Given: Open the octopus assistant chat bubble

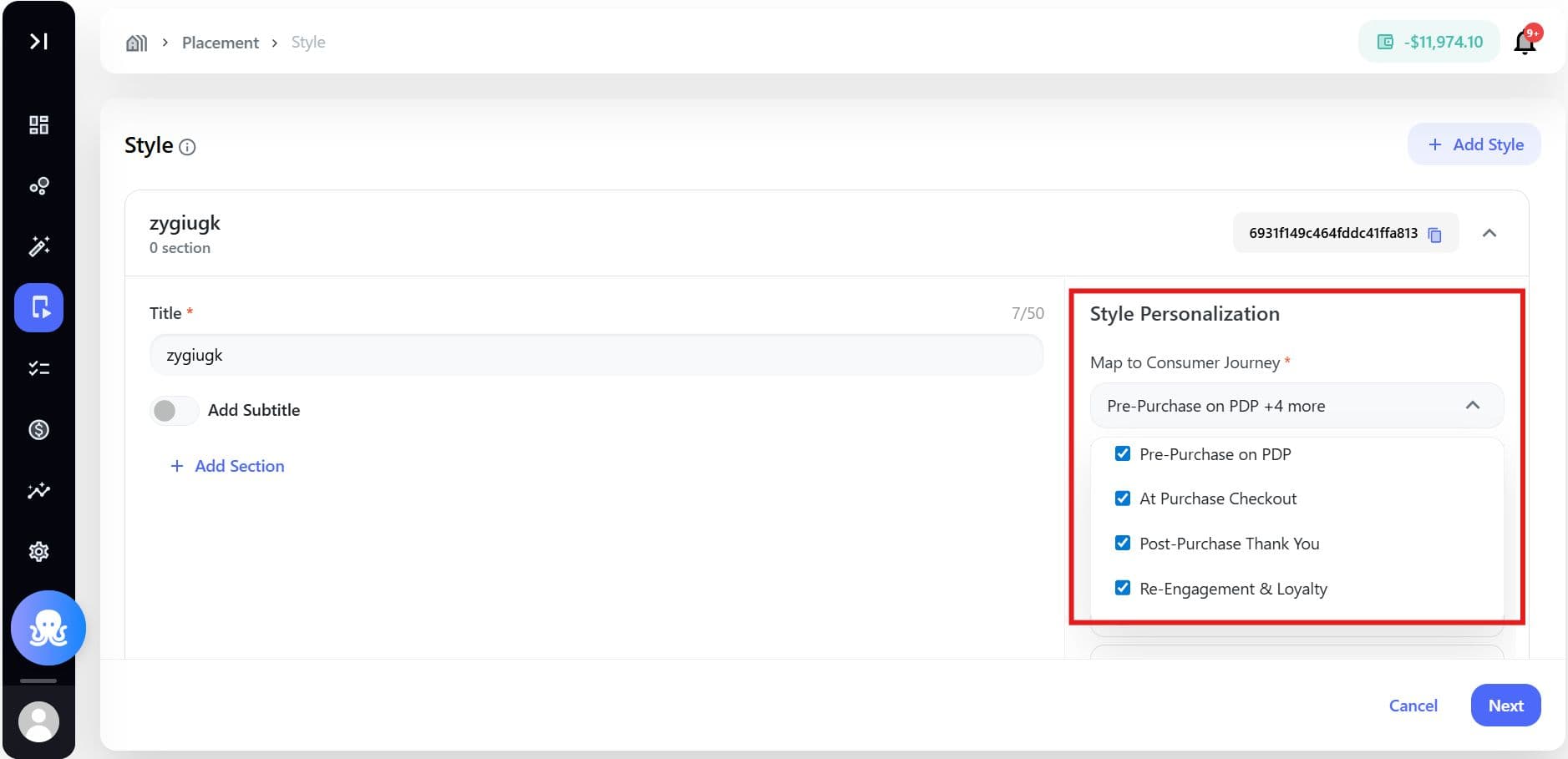Looking at the screenshot, I should point(48,628).
